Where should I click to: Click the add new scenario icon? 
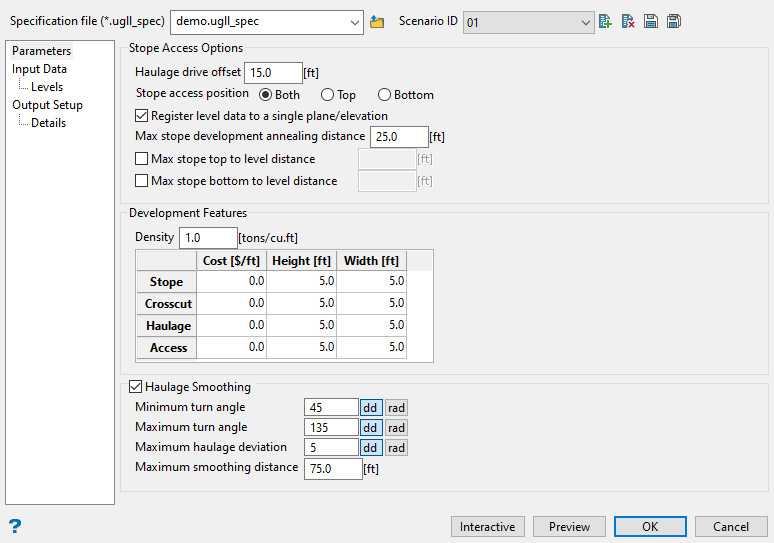(x=604, y=22)
